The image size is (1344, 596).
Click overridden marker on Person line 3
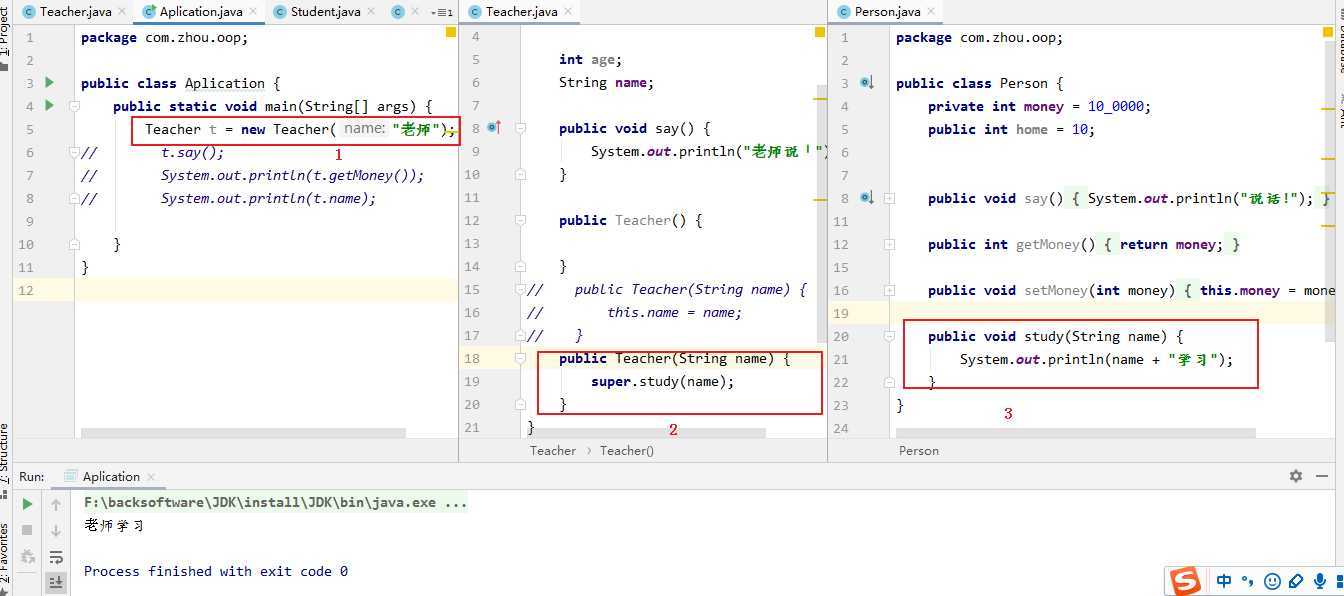click(x=867, y=83)
